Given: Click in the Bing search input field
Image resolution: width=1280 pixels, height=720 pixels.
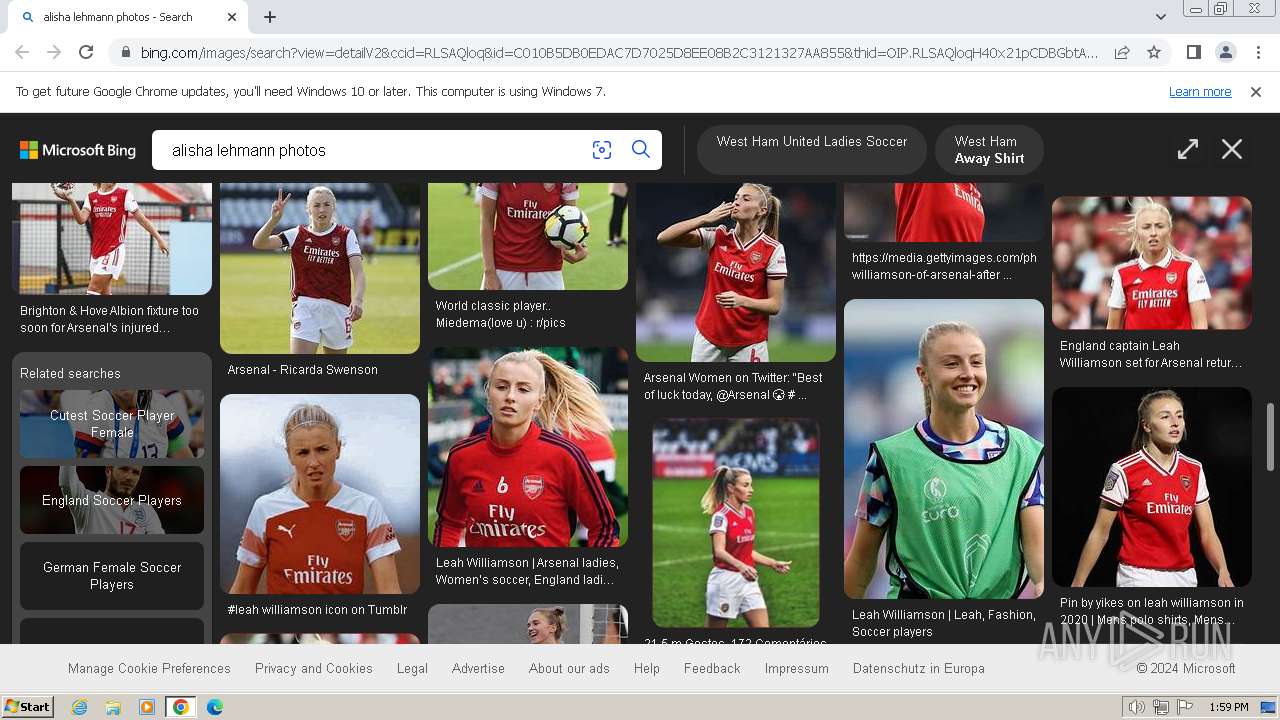Looking at the screenshot, I should pos(375,150).
